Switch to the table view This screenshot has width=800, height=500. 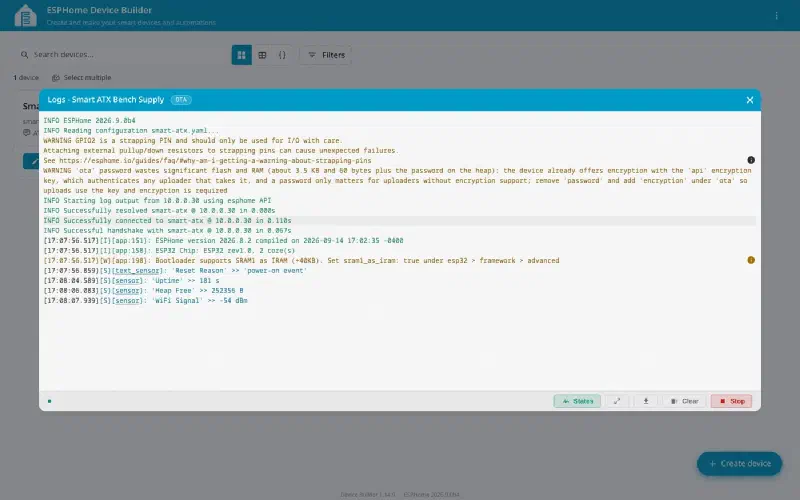262,55
